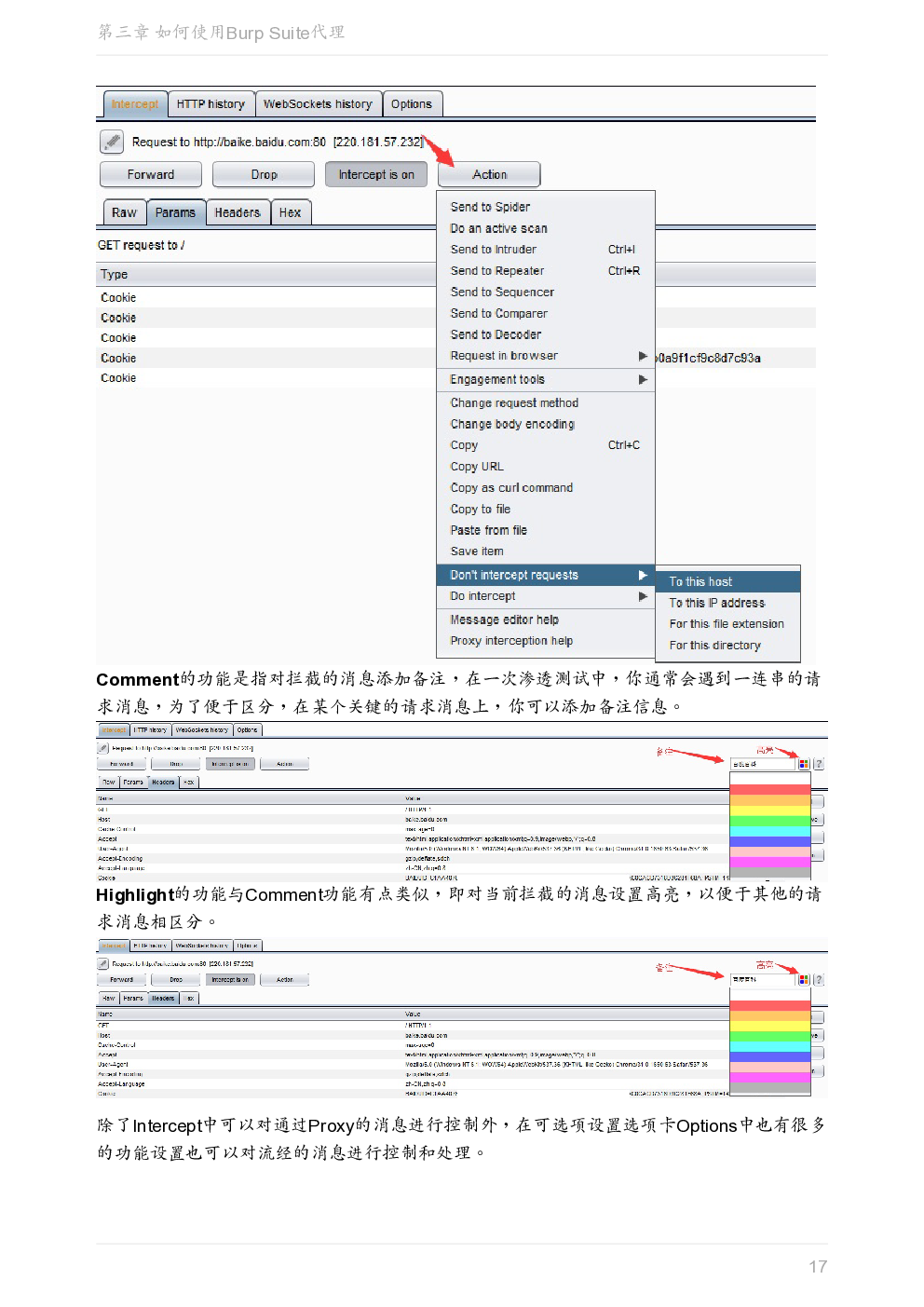Select the Cookie row with value ending 0a9f1cf9c8d7c93a
This screenshot has width=924, height=1307.
click(x=456, y=358)
